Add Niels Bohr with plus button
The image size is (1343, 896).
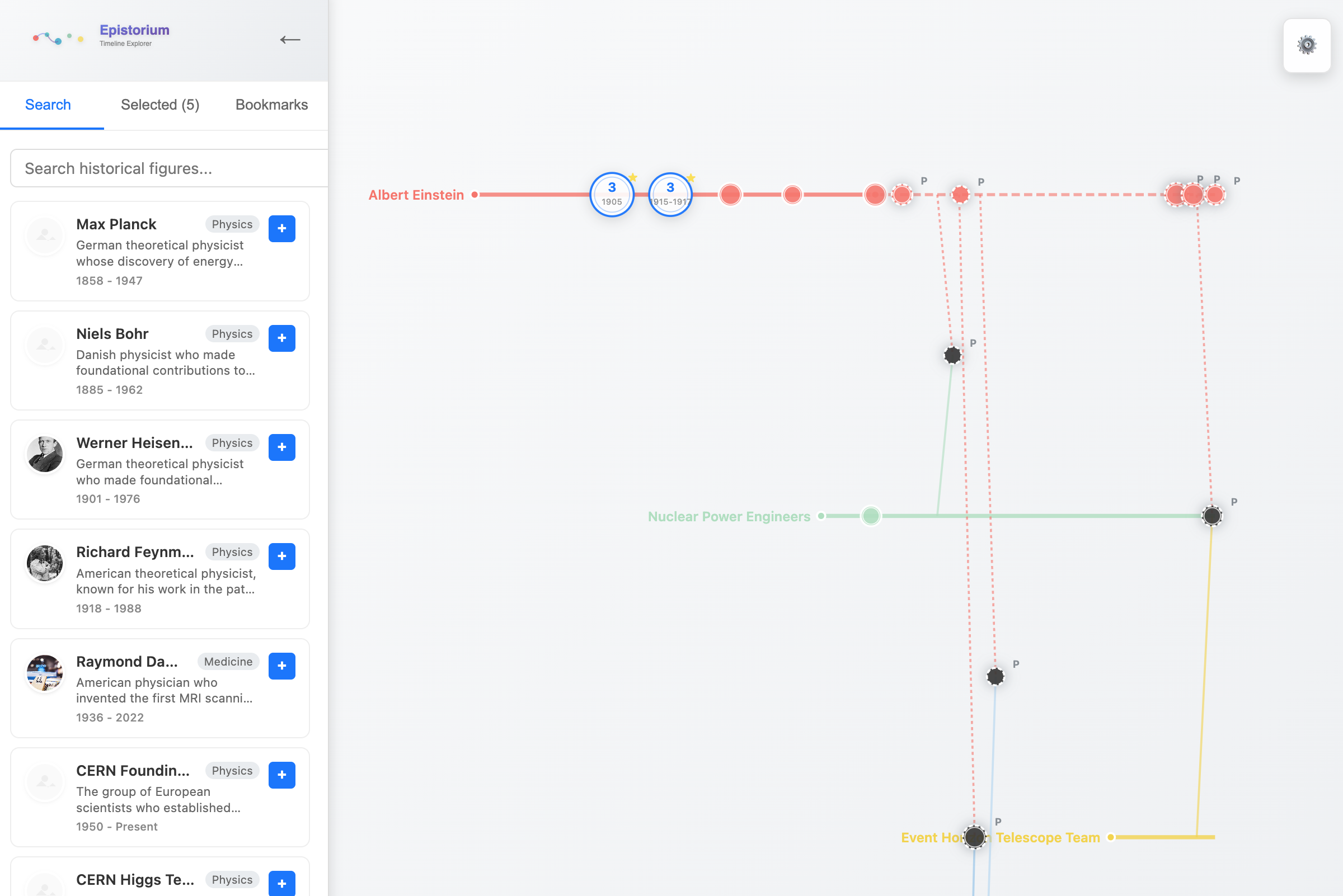coord(282,338)
